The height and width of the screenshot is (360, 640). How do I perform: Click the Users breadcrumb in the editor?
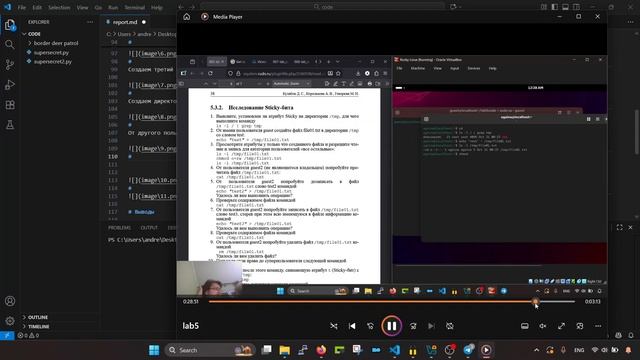pyautogui.click(x=124, y=34)
